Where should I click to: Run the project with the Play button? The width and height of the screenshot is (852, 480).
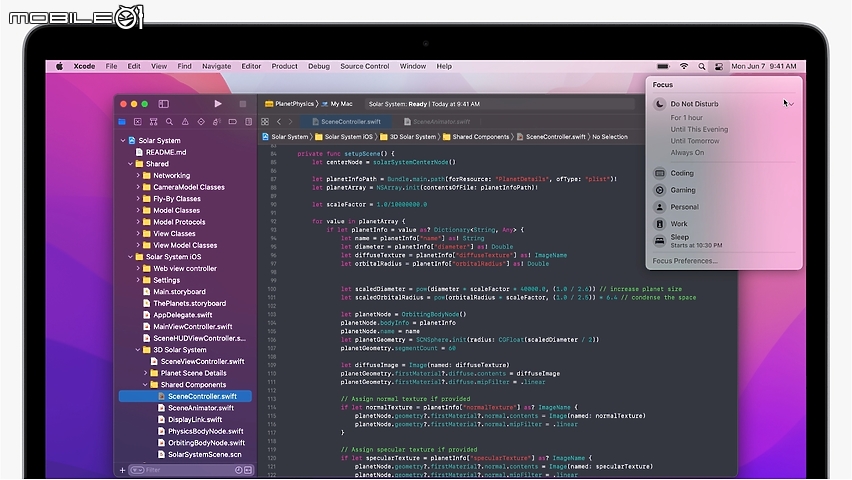tap(218, 104)
